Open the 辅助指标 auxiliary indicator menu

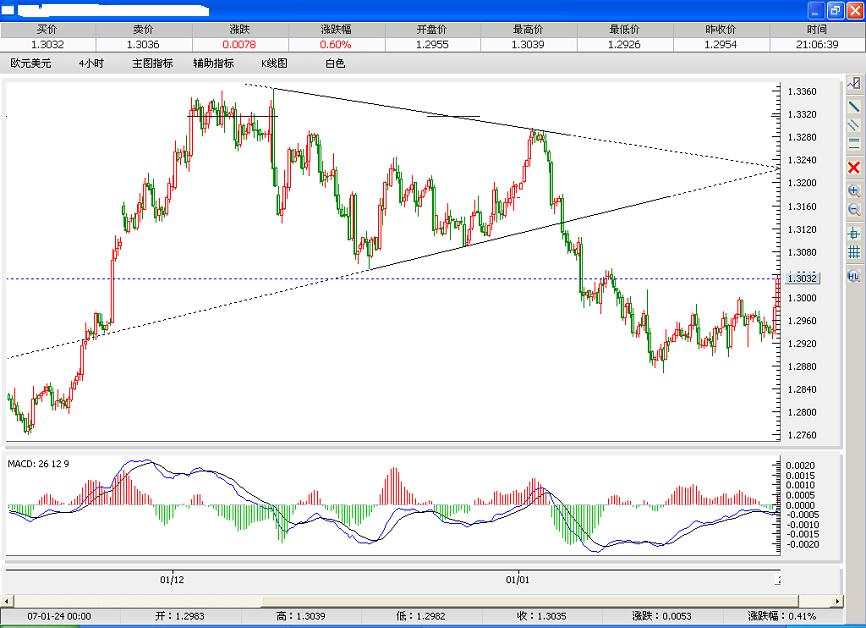point(213,64)
